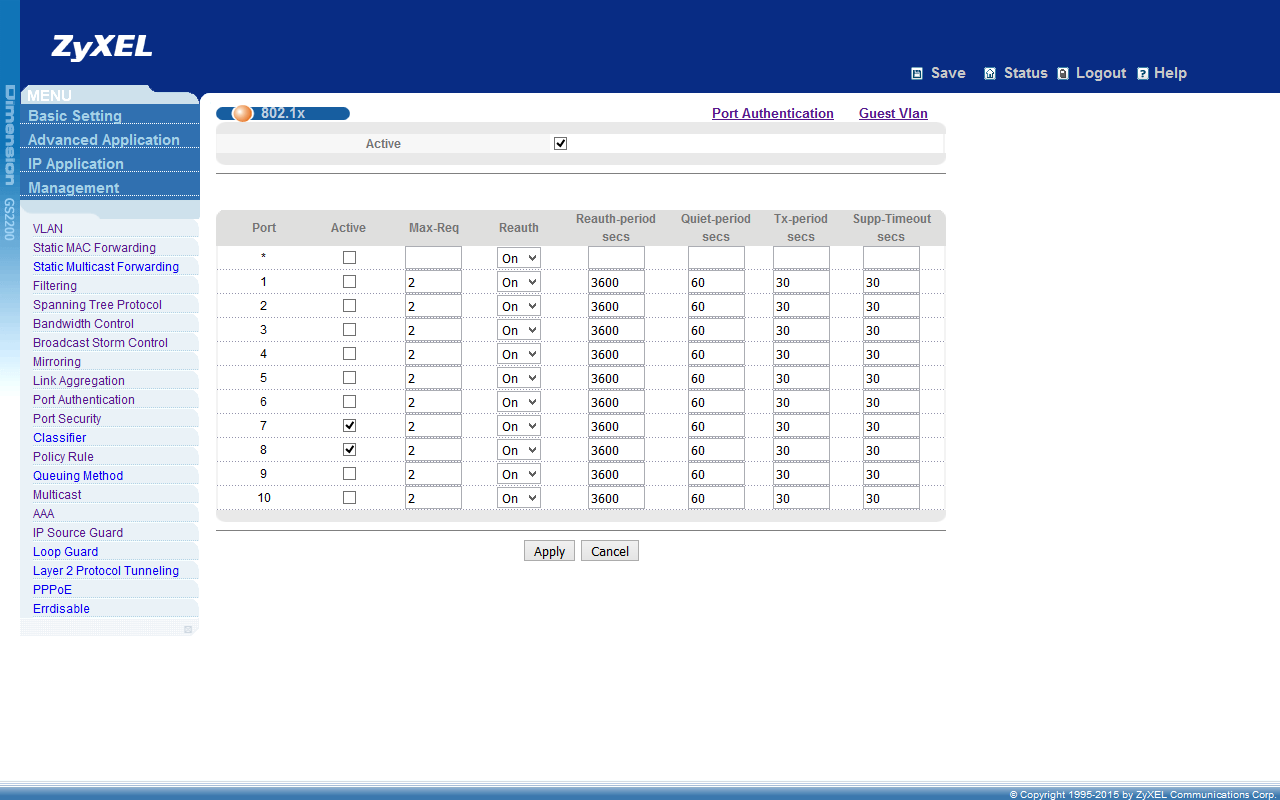Open Bandwidth Control settings
Viewport: 1280px width, 800px height.
pos(83,324)
